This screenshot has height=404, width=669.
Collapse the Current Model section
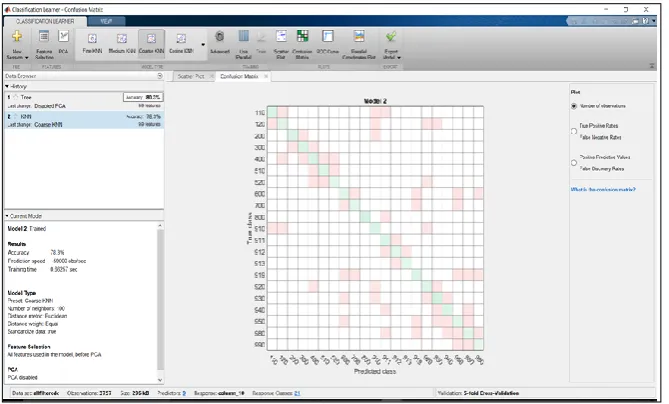click(7, 216)
